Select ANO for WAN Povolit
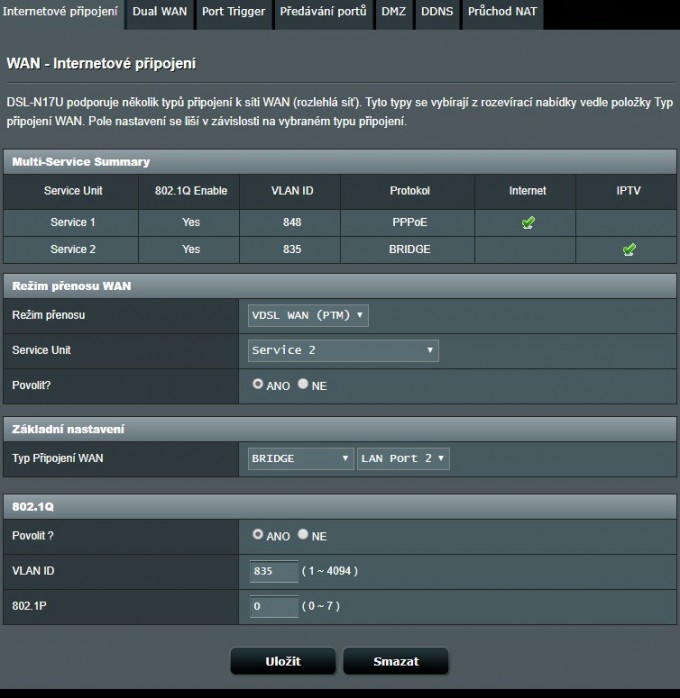This screenshot has height=698, width=680. coord(258,384)
